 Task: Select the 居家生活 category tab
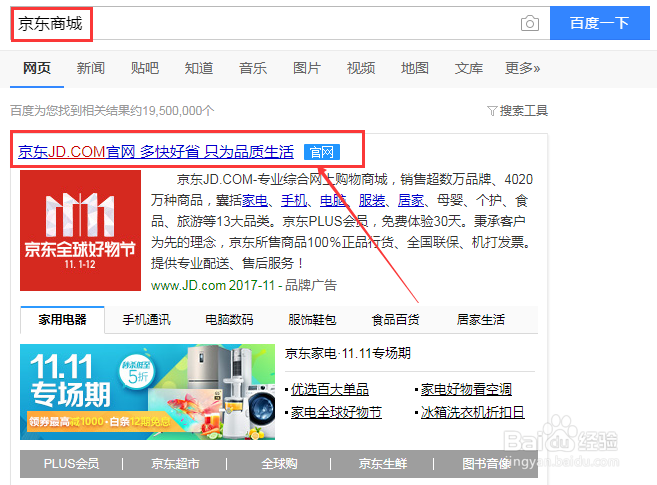tap(481, 320)
